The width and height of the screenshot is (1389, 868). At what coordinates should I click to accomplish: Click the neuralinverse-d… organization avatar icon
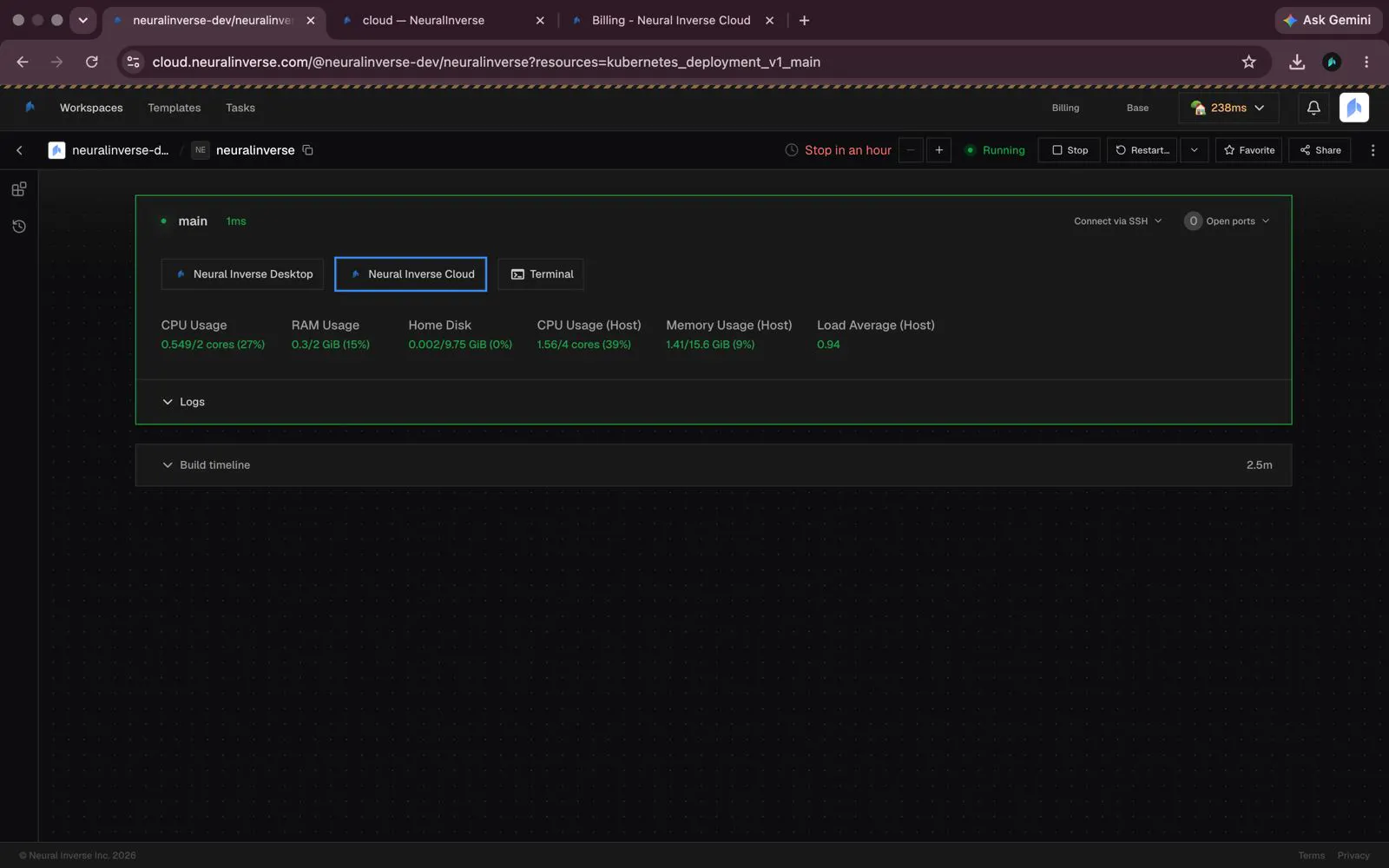[x=56, y=150]
